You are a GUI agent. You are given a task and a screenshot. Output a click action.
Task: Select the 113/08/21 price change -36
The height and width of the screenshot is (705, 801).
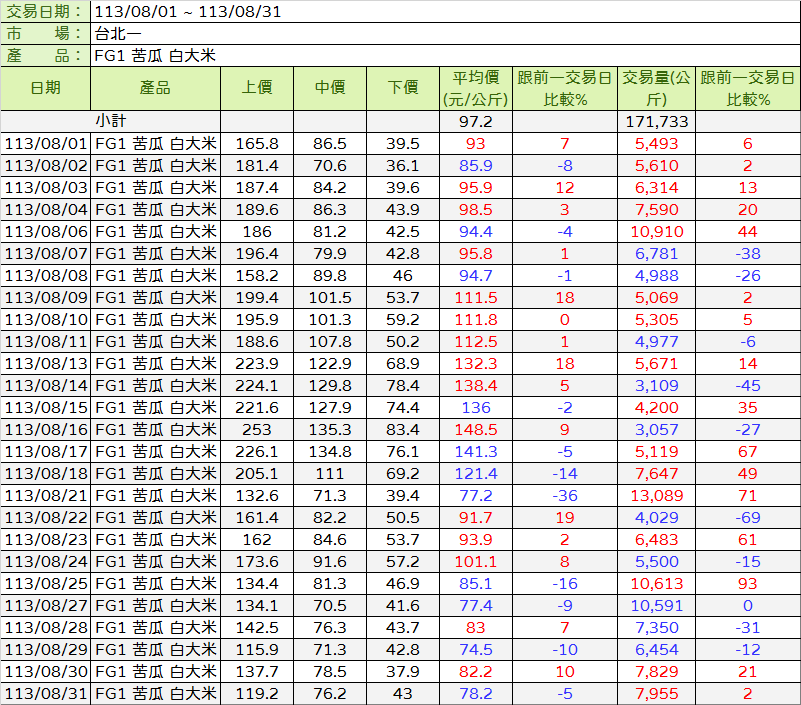[565, 495]
